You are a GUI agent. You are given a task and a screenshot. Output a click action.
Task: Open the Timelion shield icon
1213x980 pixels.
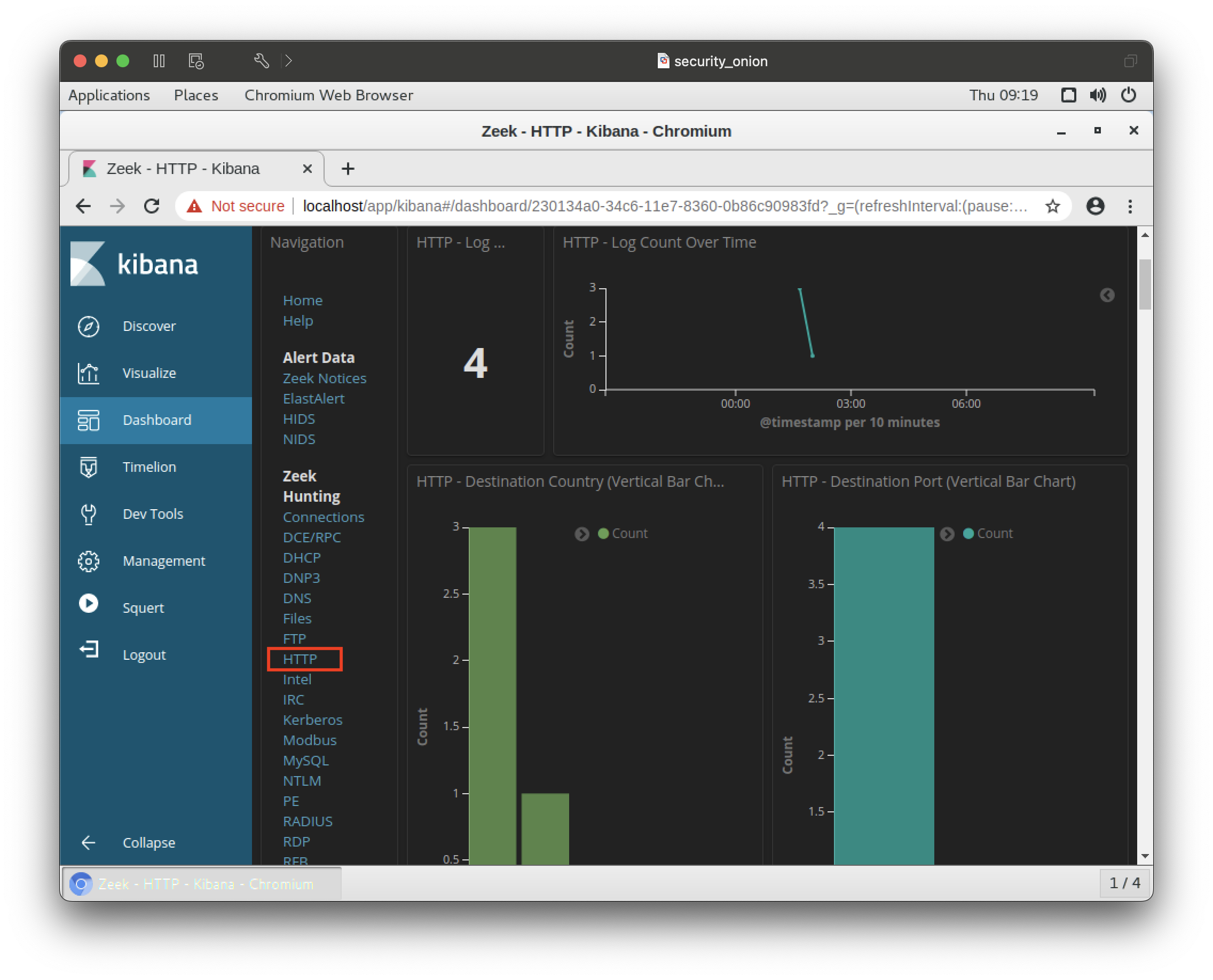[88, 467]
